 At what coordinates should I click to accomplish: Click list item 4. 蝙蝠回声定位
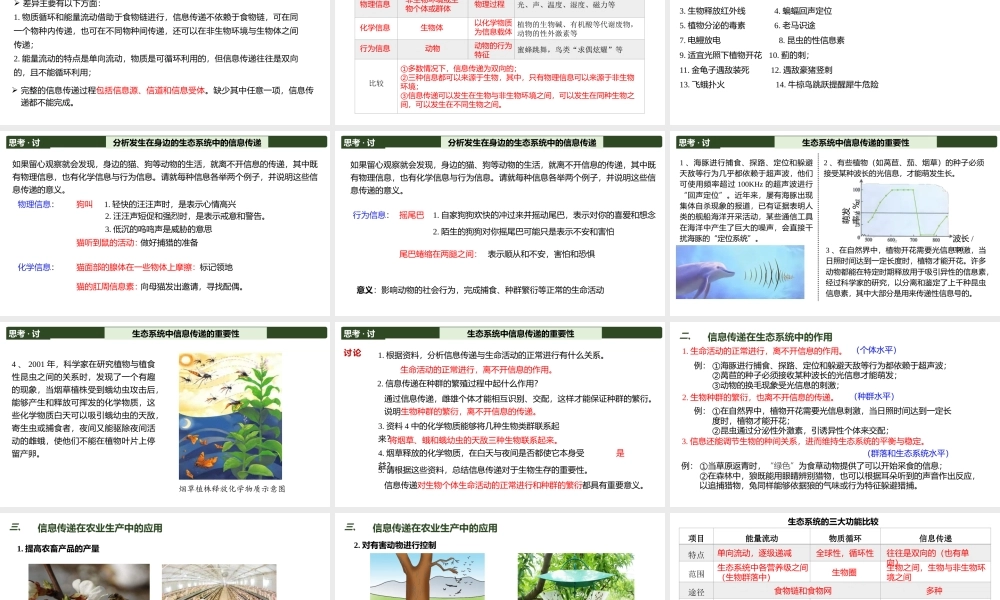803,11
